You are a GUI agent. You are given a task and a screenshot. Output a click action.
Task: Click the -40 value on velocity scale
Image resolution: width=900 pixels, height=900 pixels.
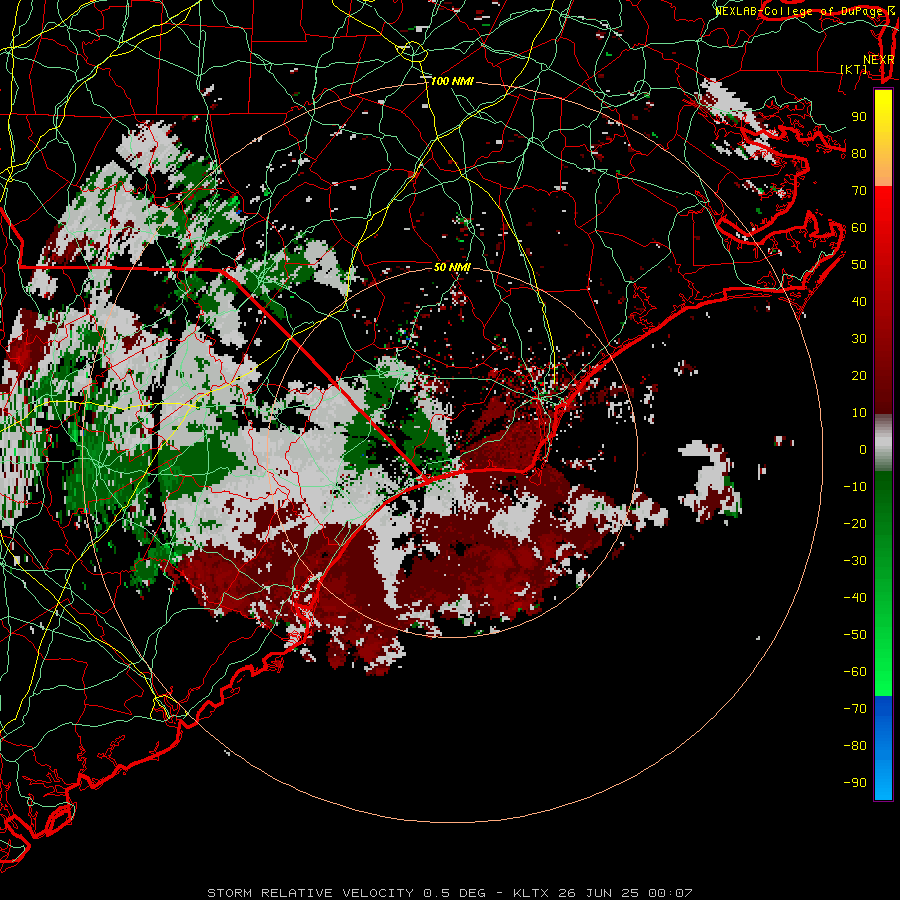pos(855,598)
